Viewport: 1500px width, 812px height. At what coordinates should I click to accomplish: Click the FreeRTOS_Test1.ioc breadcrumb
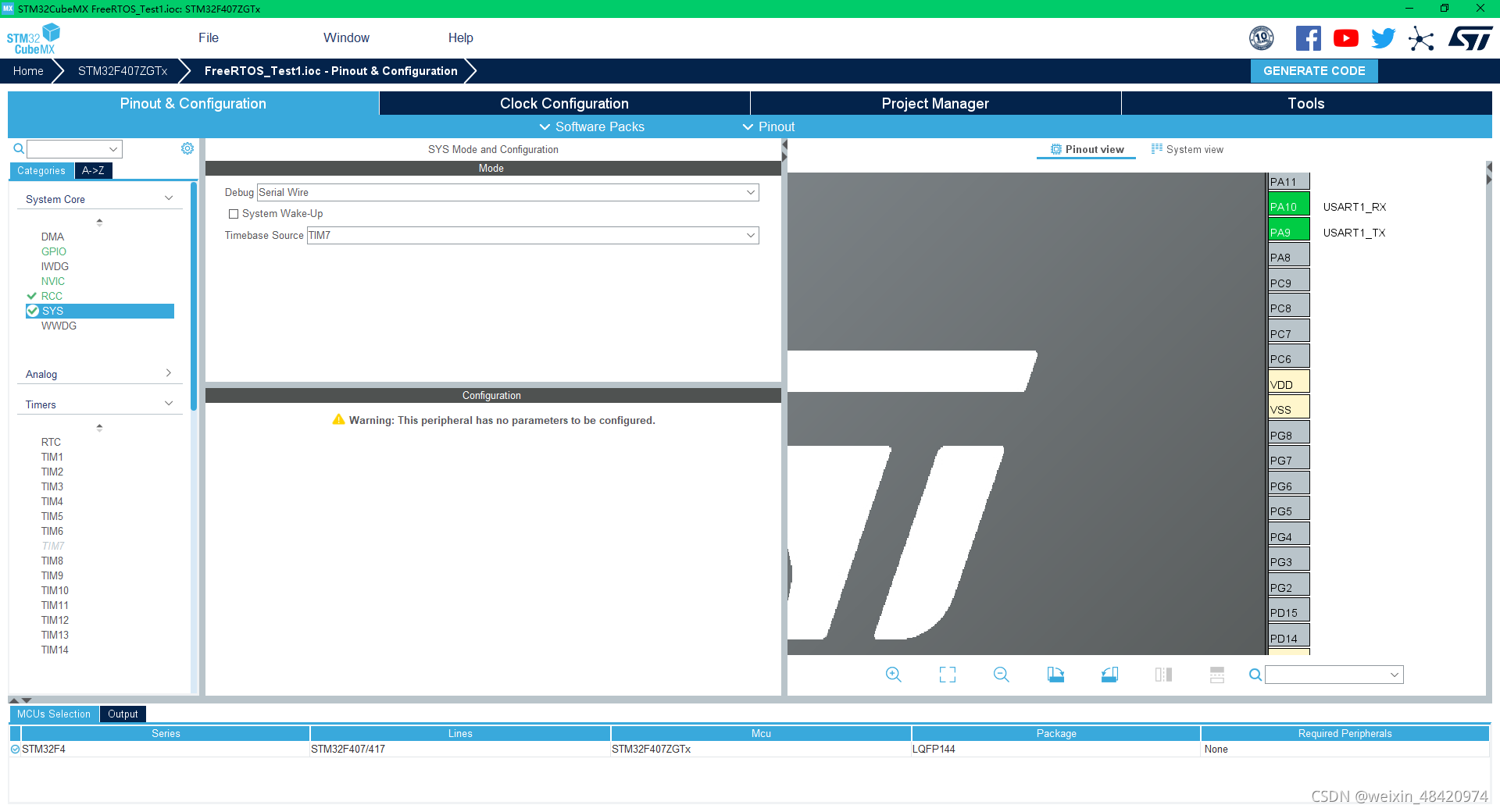coord(330,70)
